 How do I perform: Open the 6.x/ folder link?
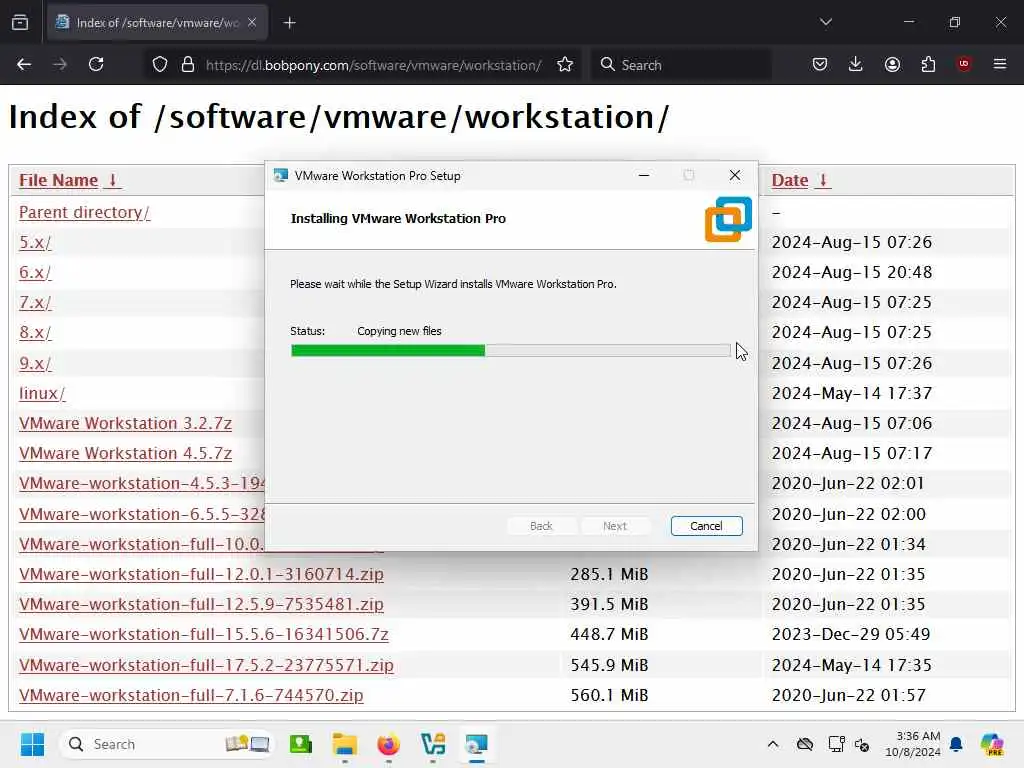click(x=35, y=272)
